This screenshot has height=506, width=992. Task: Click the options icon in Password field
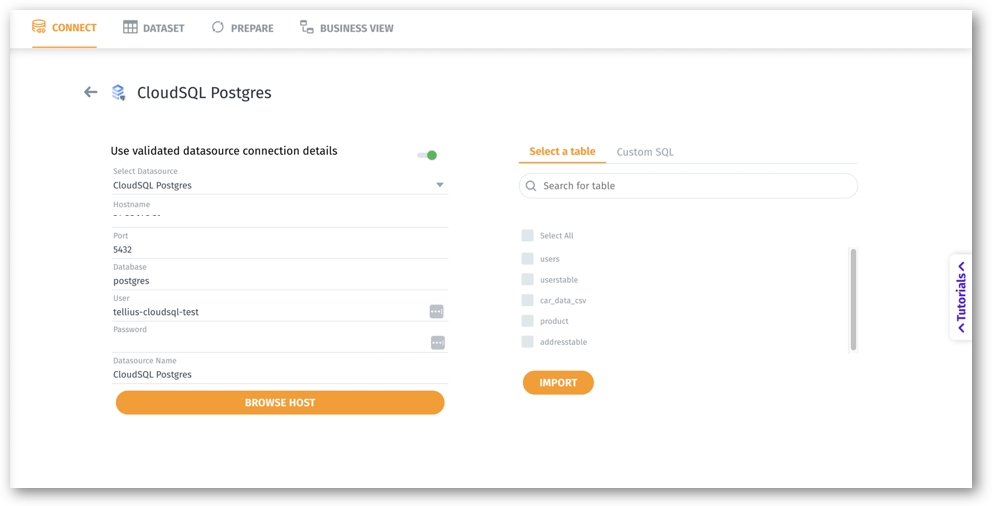pyautogui.click(x=437, y=343)
